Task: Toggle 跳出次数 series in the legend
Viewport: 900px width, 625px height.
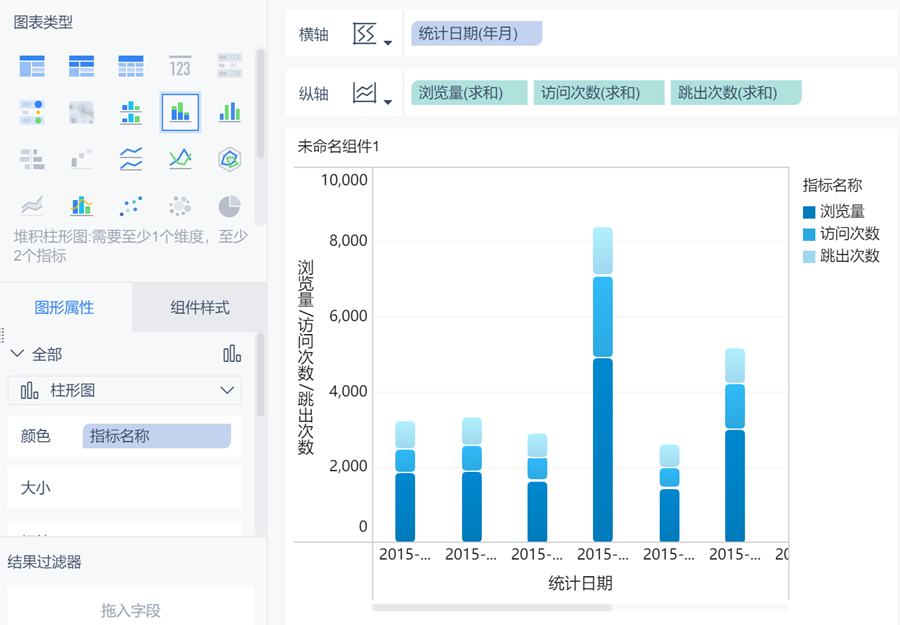Action: (848, 255)
